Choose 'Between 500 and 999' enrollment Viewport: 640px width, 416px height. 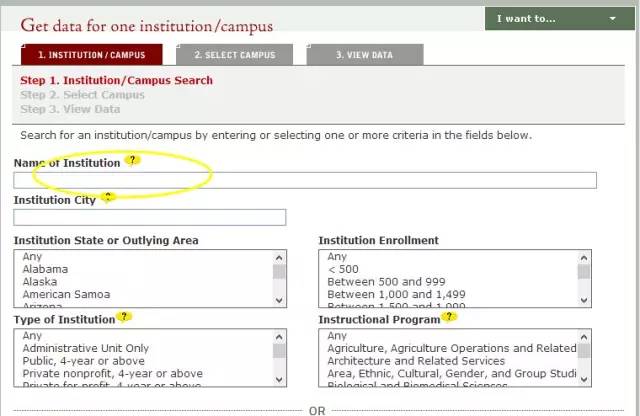click(x=386, y=282)
